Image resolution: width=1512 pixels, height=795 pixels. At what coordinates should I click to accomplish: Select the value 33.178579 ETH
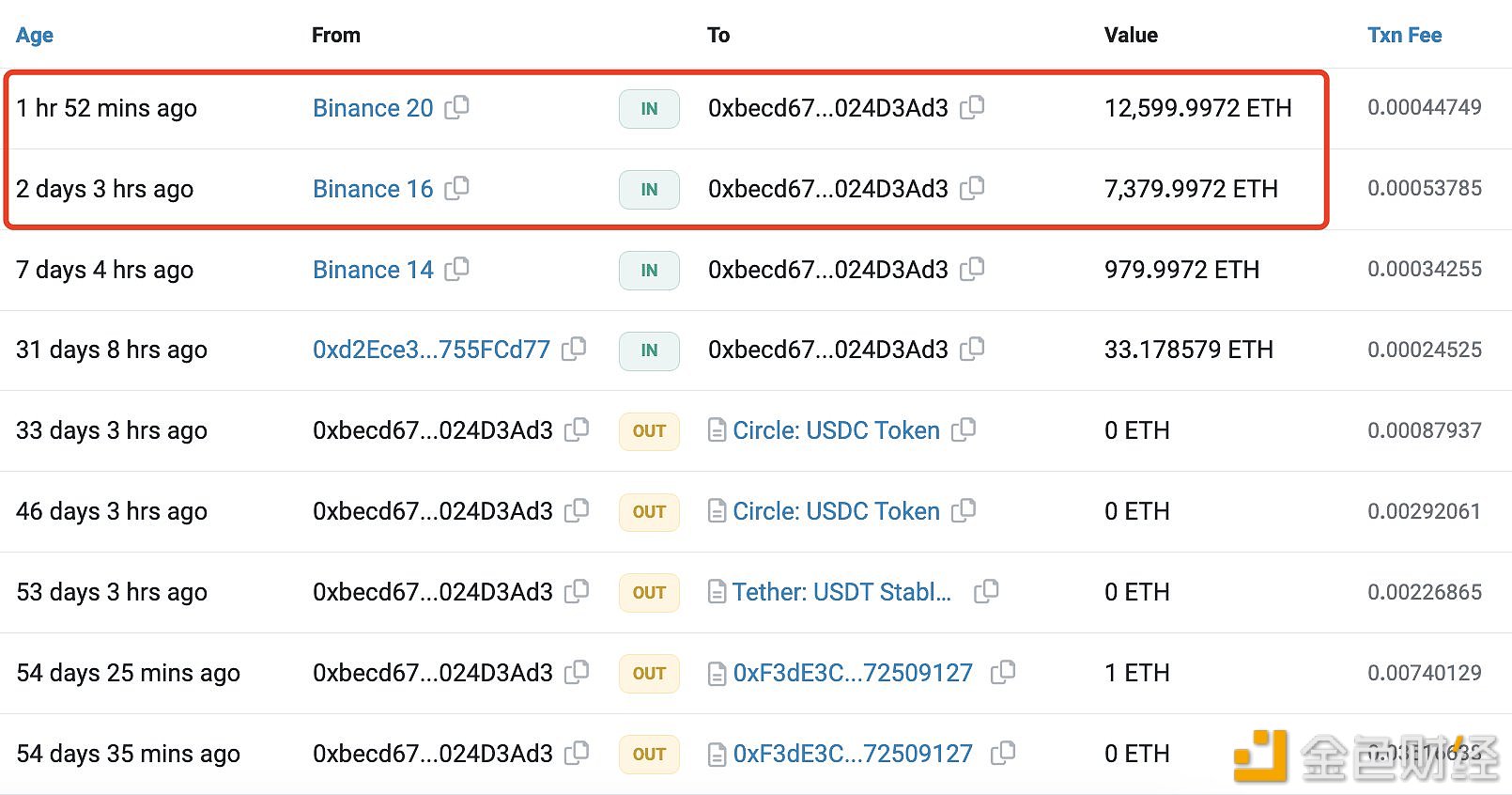1189,350
